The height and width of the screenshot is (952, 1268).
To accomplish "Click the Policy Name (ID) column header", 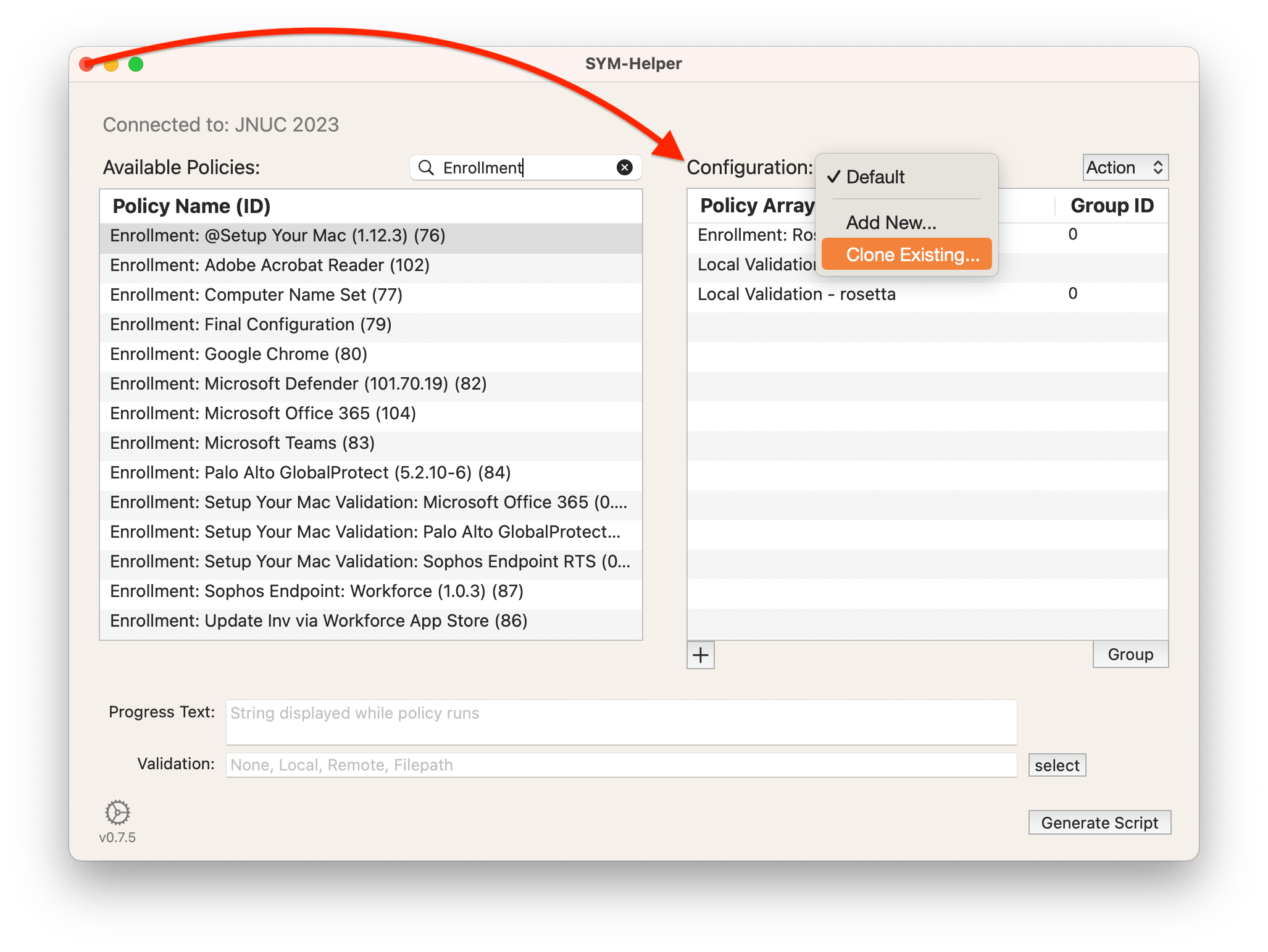I will click(x=191, y=206).
